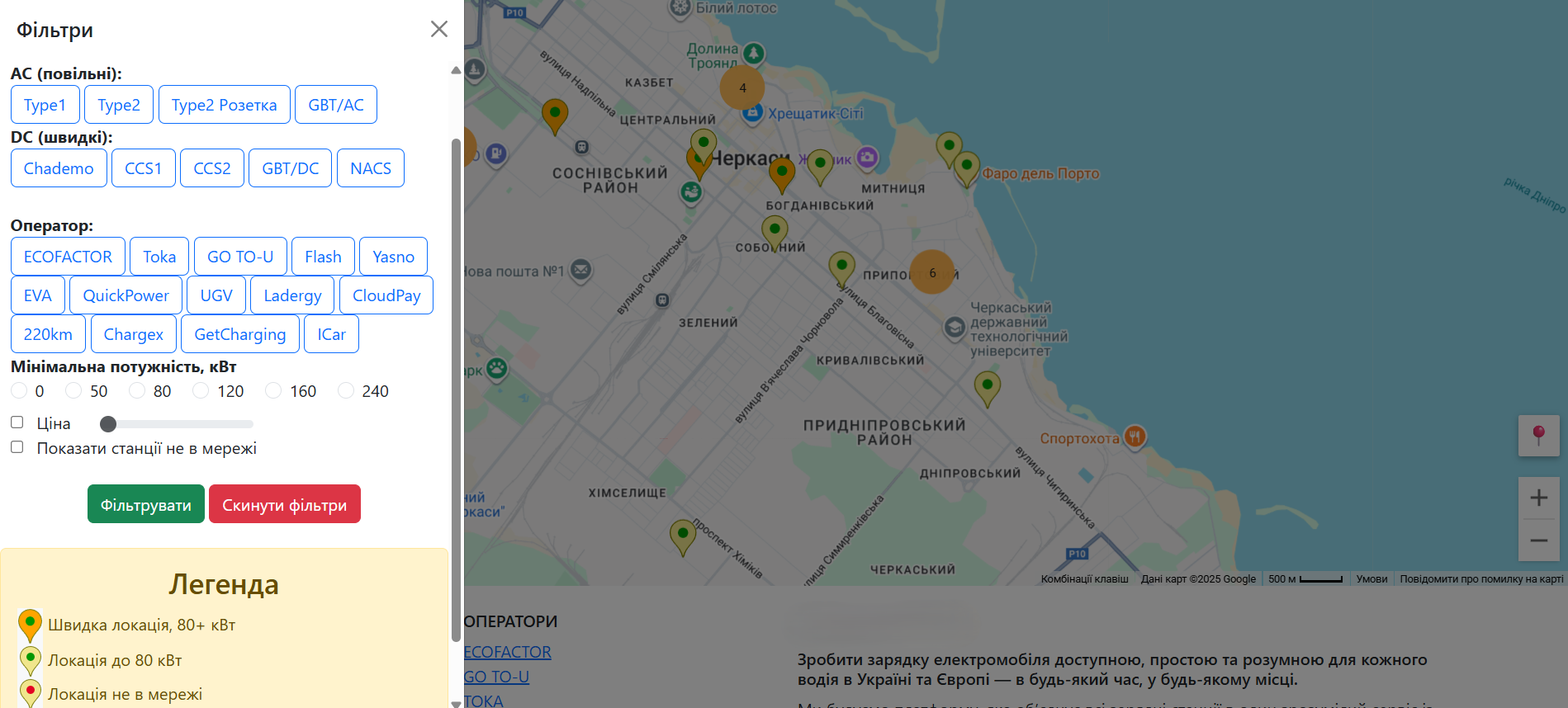Select the charger pin at Соборний

coord(775,234)
